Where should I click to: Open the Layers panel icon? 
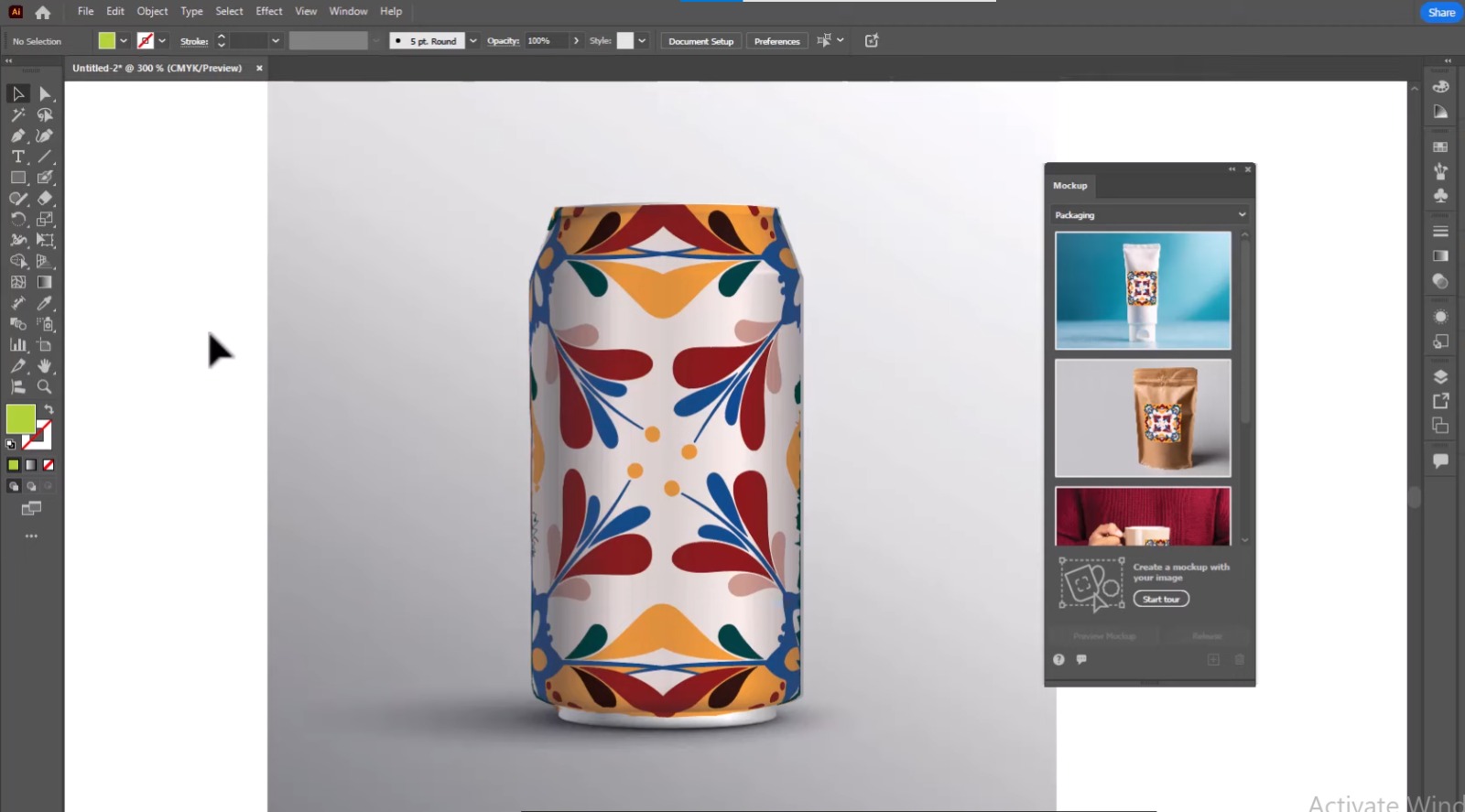click(x=1440, y=377)
